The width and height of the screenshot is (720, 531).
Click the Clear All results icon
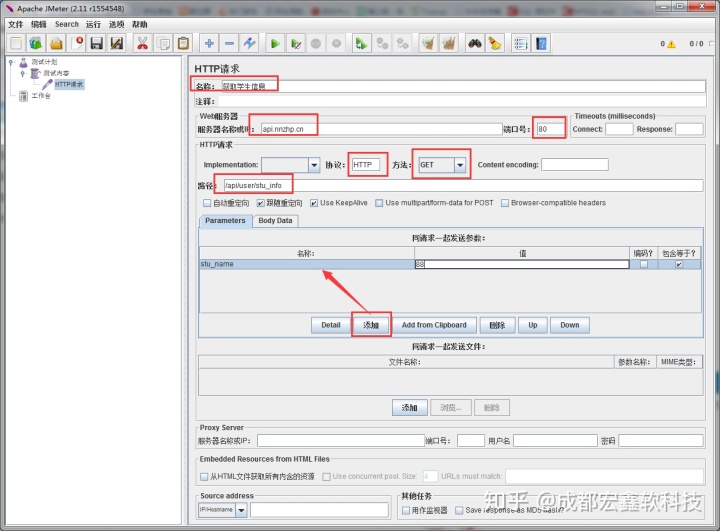449,44
